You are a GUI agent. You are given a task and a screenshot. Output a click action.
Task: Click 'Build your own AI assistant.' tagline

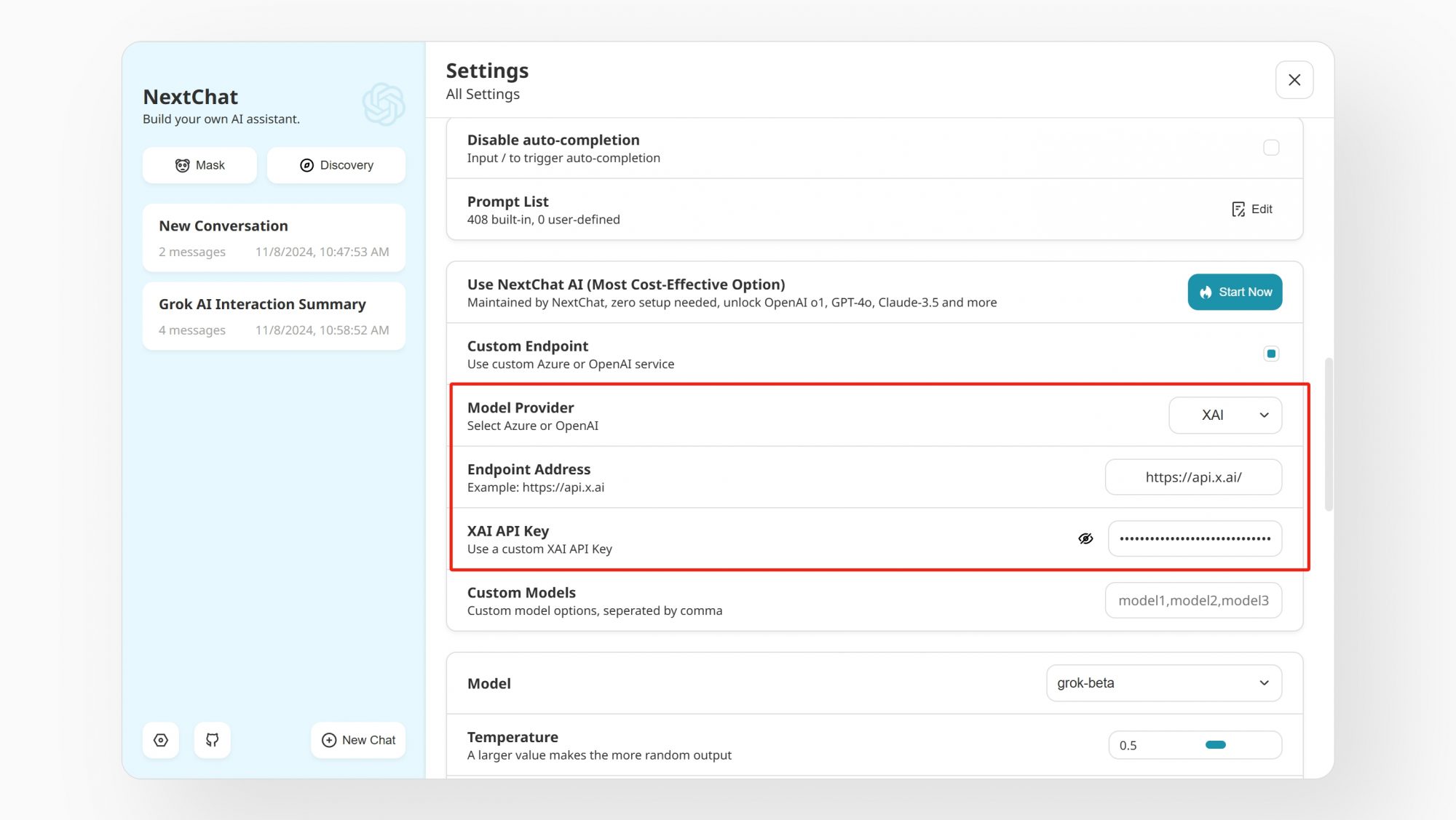(x=221, y=119)
